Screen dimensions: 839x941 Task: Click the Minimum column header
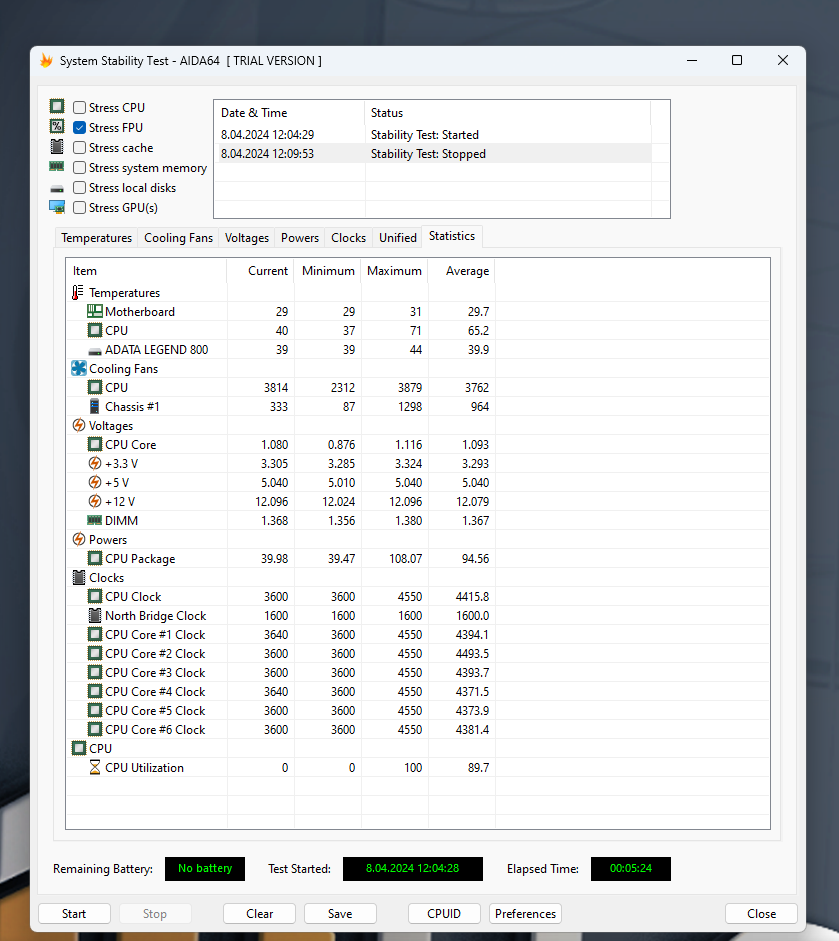click(x=327, y=271)
